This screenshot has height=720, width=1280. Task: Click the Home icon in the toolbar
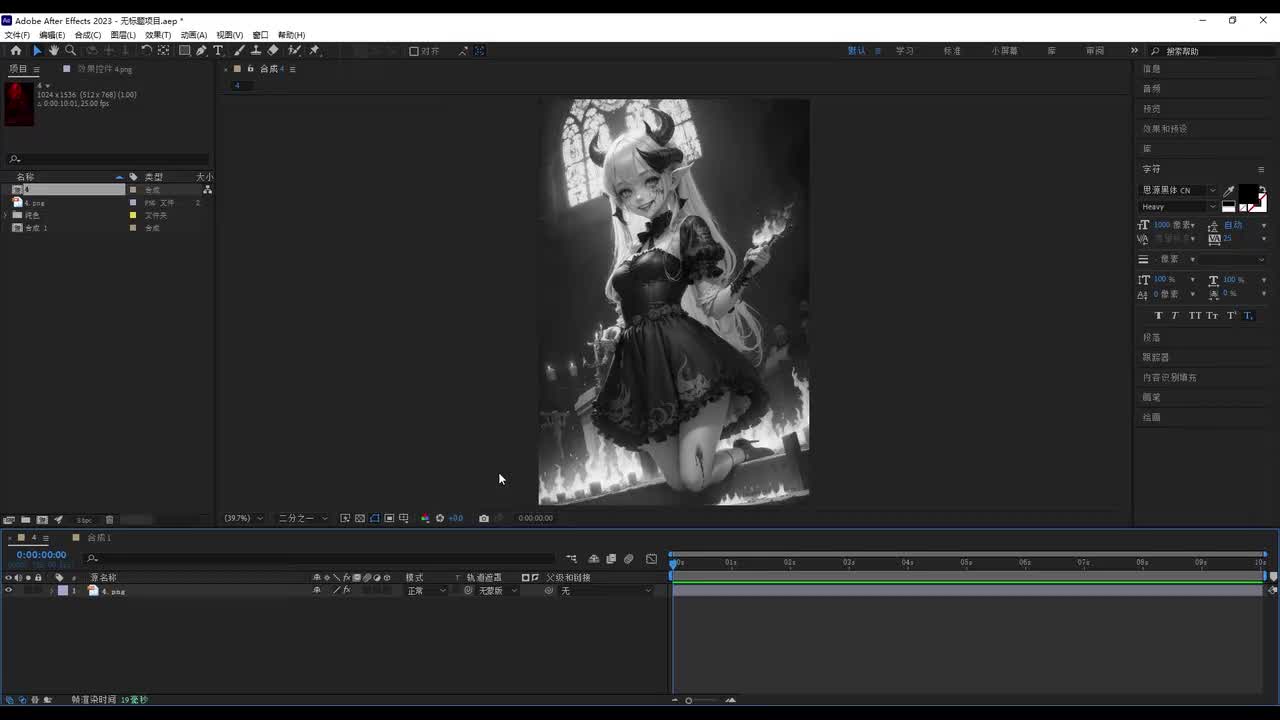[x=16, y=50]
